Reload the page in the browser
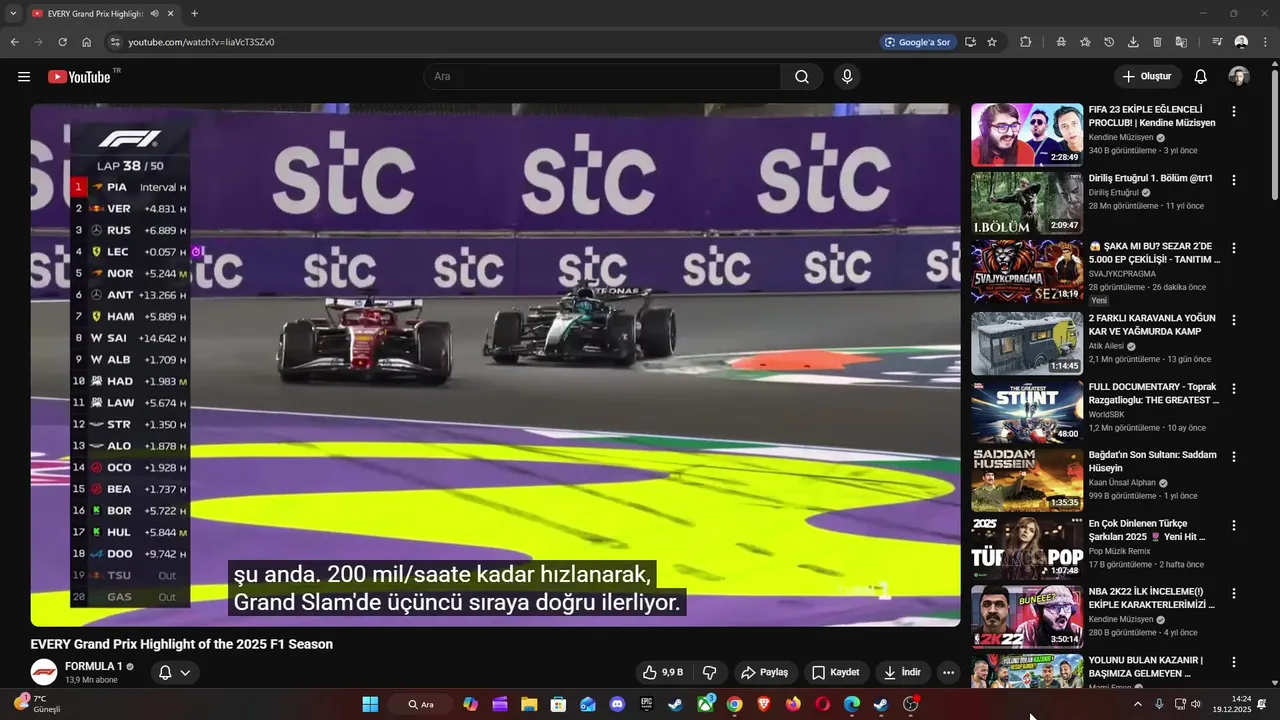This screenshot has height=720, width=1280. (x=62, y=42)
